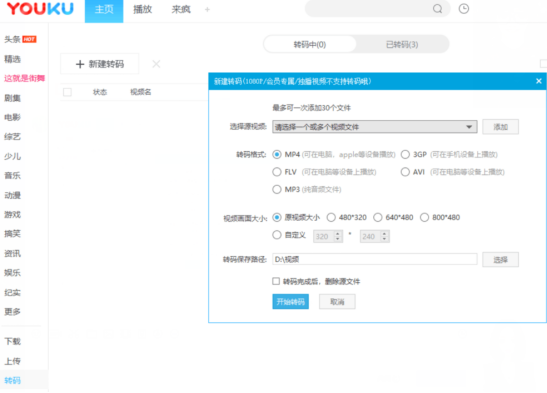Open 剧集 category

[13, 98]
